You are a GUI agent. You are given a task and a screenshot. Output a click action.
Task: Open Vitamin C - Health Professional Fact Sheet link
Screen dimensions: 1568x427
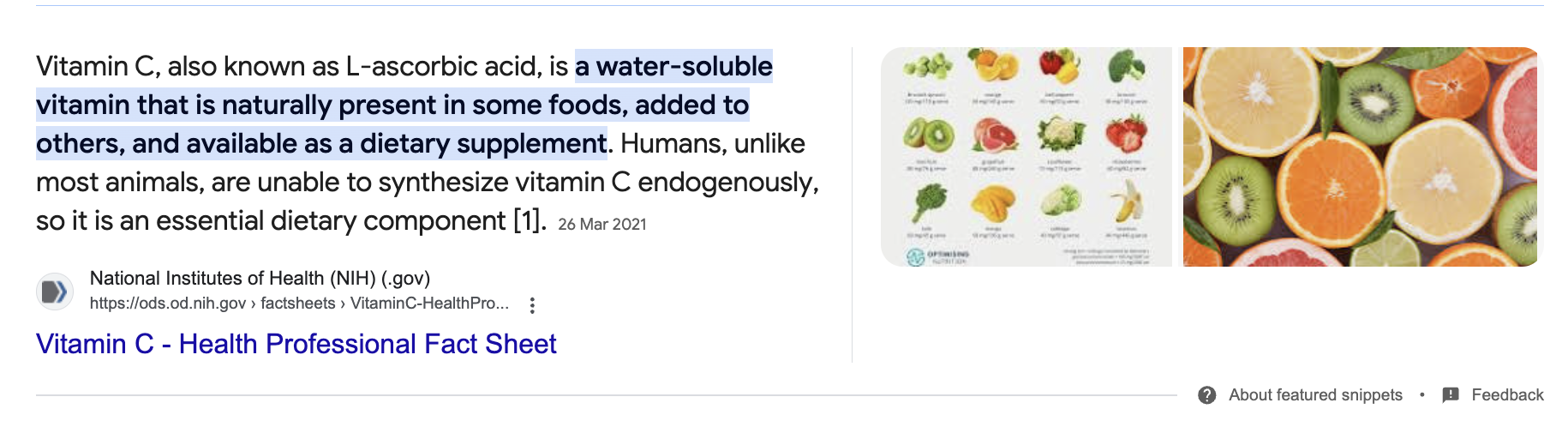pyautogui.click(x=296, y=344)
